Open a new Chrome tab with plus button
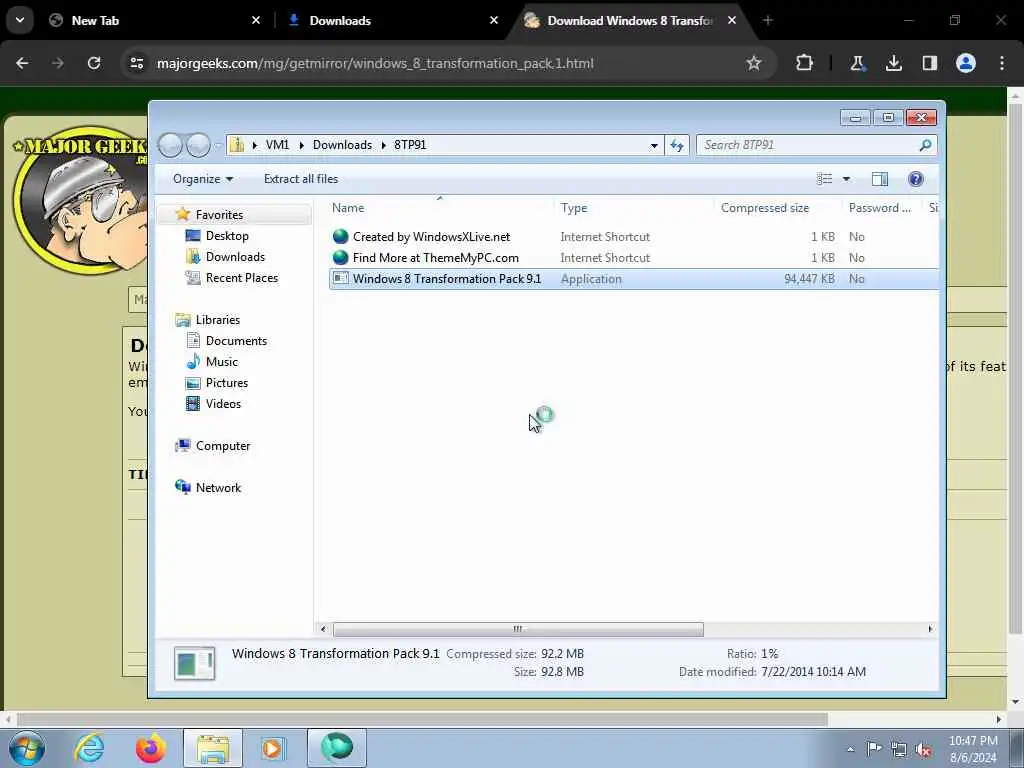Image resolution: width=1024 pixels, height=768 pixels. (768, 20)
